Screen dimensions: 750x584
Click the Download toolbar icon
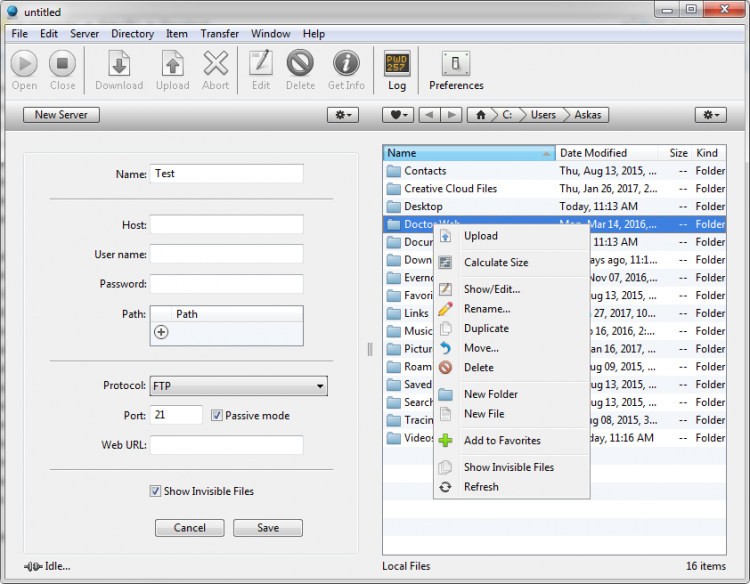119,64
